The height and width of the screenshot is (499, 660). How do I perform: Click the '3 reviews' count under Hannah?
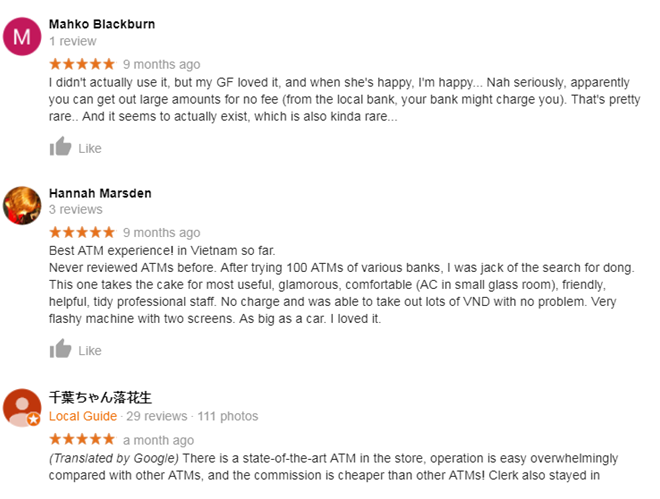point(76,209)
